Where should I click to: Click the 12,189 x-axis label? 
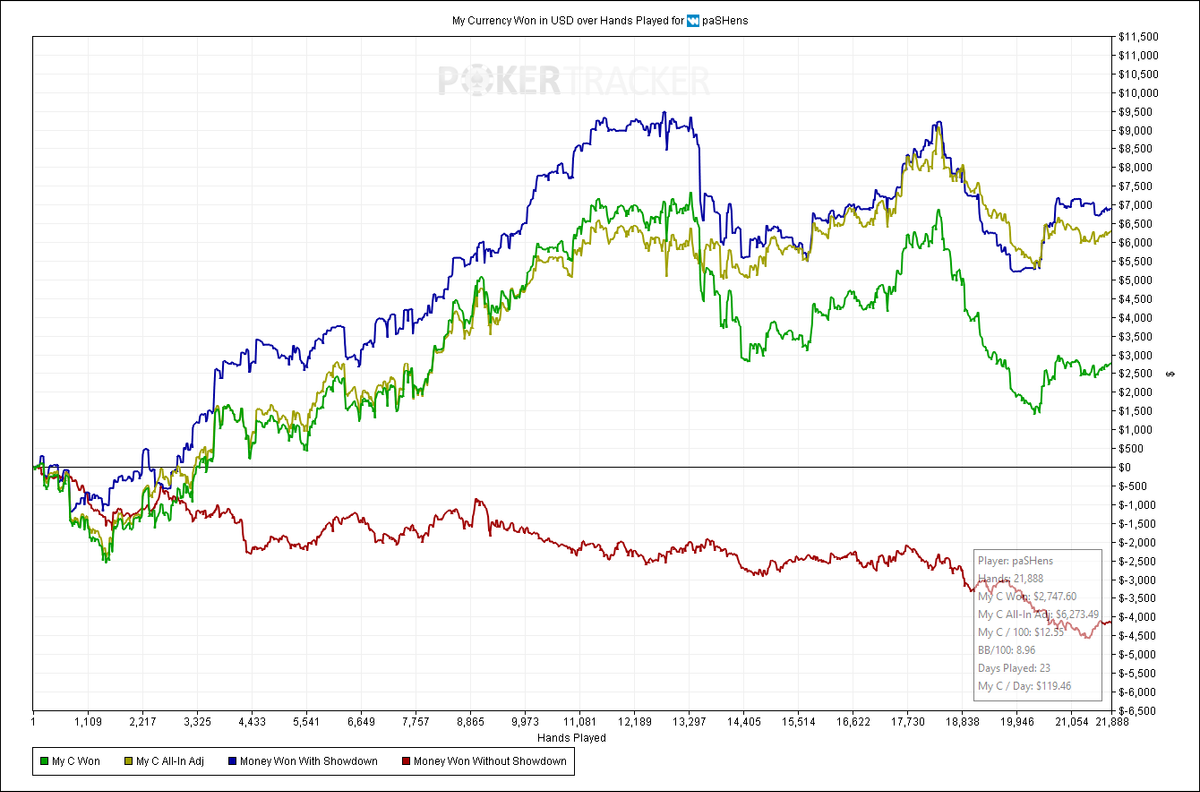click(x=634, y=721)
